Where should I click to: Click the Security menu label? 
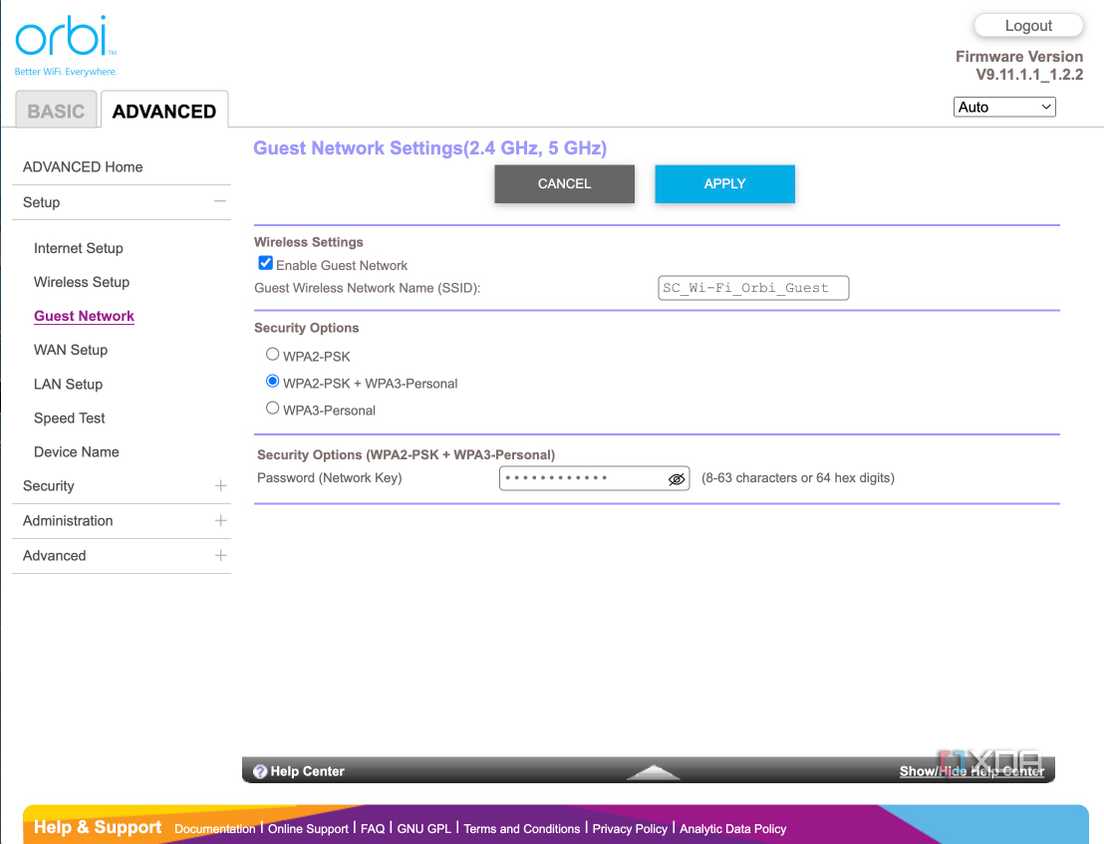(49, 486)
